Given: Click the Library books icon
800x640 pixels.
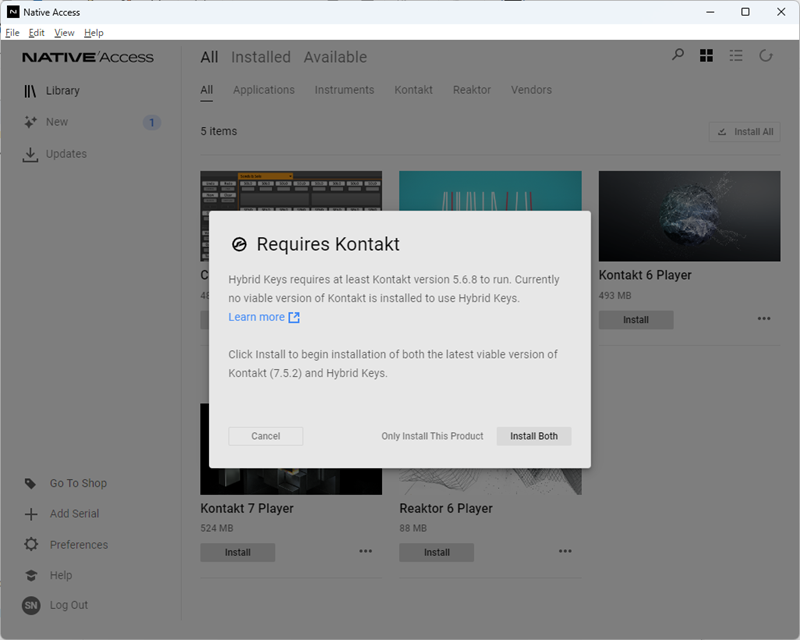Looking at the screenshot, I should (x=30, y=91).
